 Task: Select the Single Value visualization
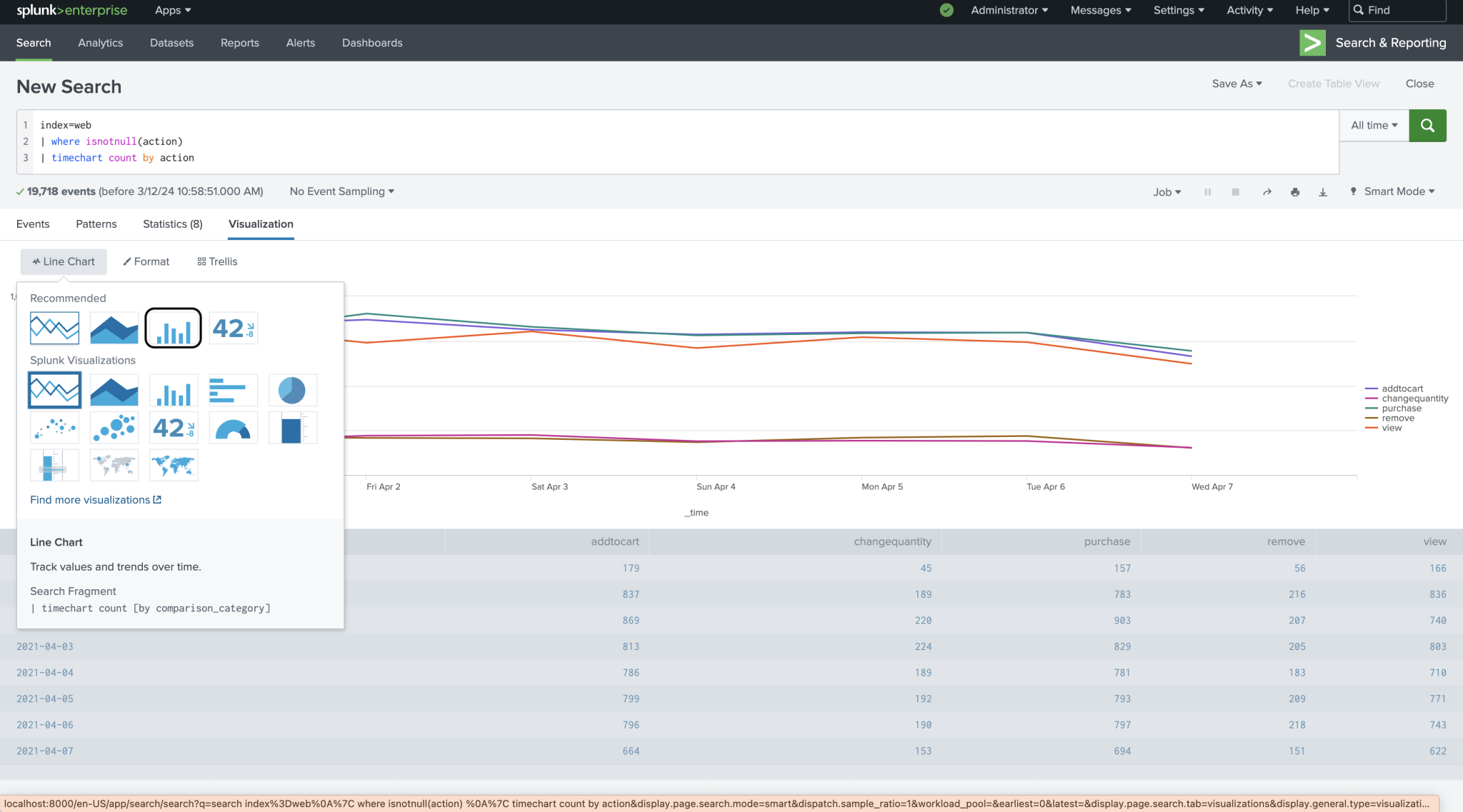[173, 427]
